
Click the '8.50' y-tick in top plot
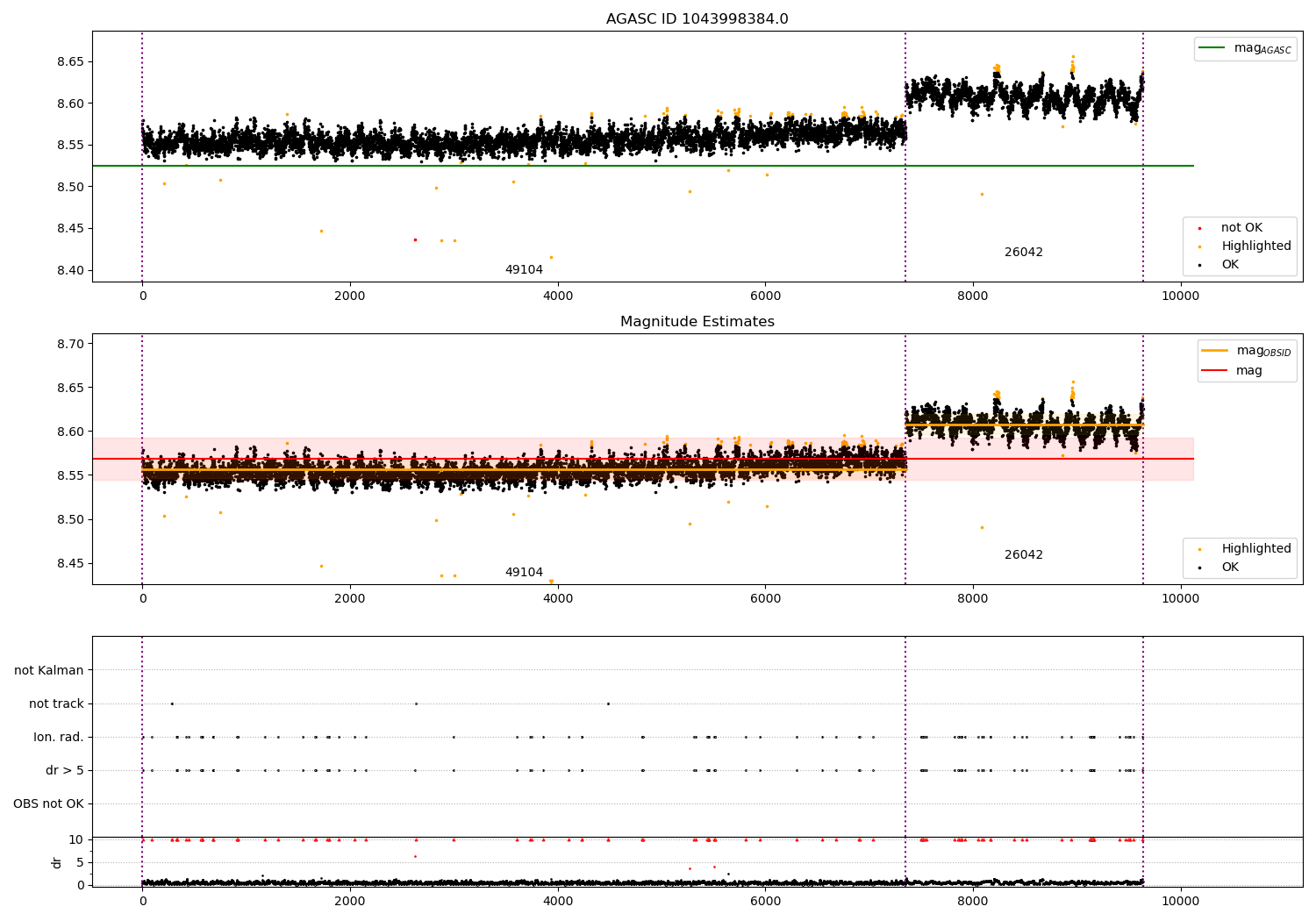[71, 188]
